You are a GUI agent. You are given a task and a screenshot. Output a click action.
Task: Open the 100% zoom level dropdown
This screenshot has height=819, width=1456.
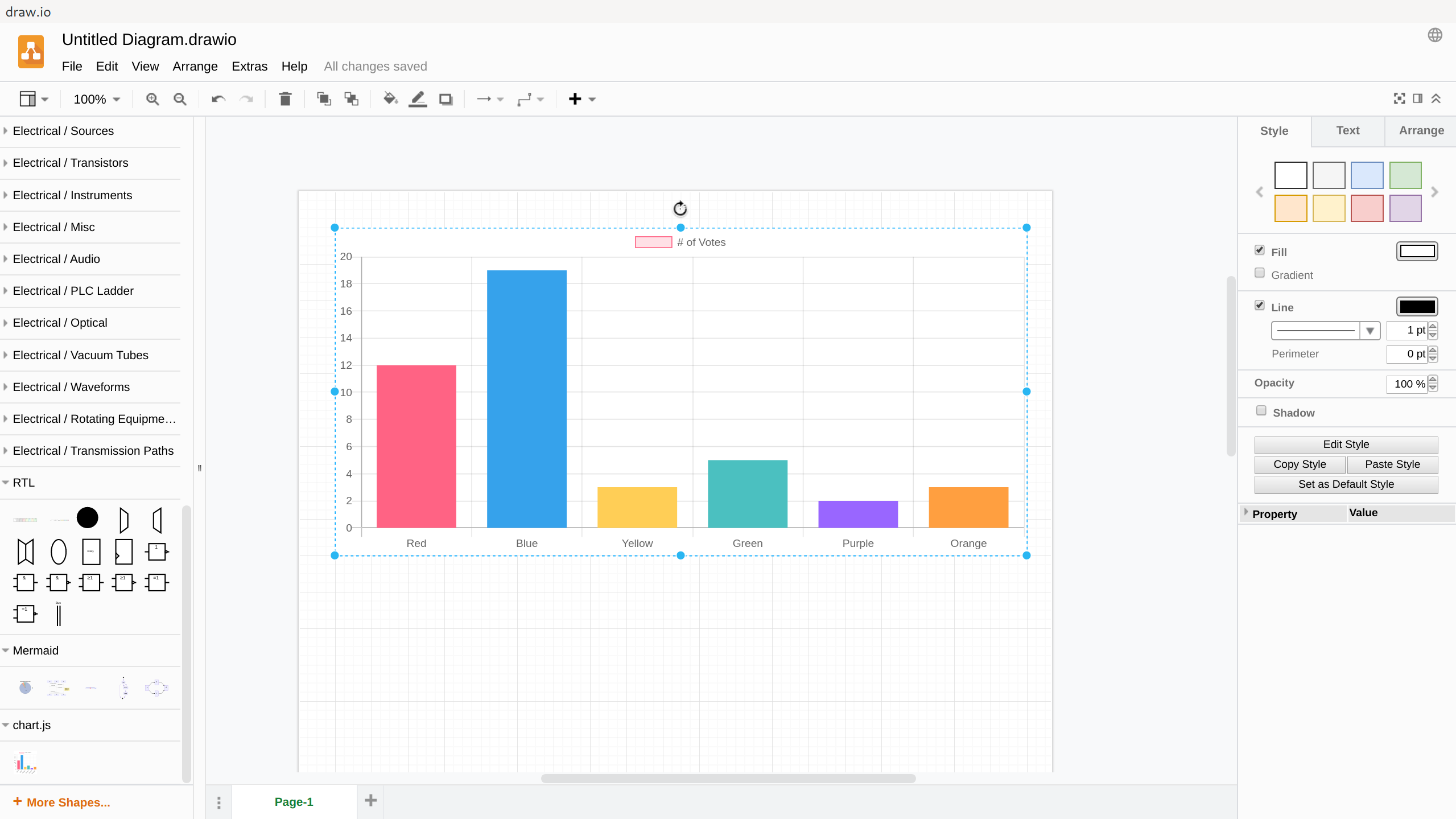click(x=97, y=99)
